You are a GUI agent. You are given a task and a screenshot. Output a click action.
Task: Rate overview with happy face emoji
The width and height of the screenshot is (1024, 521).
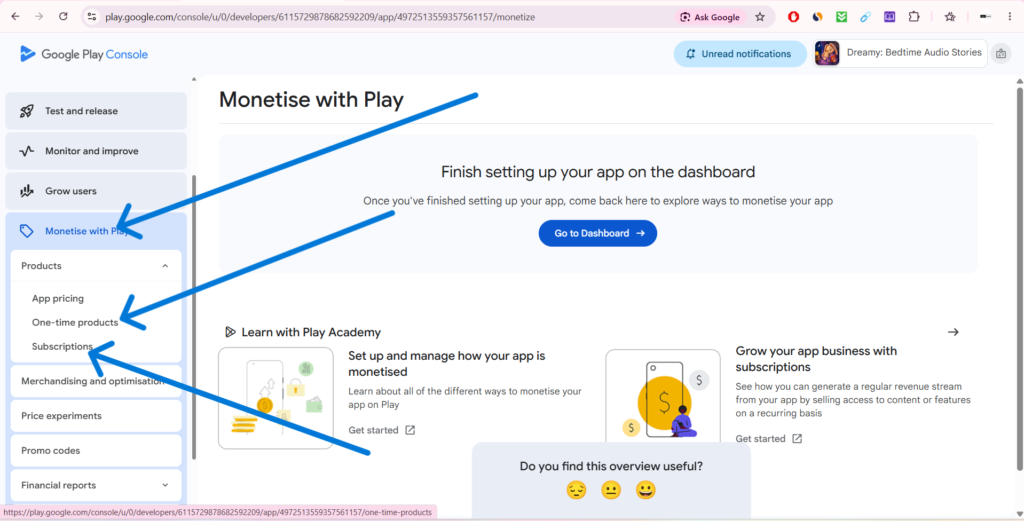[646, 490]
